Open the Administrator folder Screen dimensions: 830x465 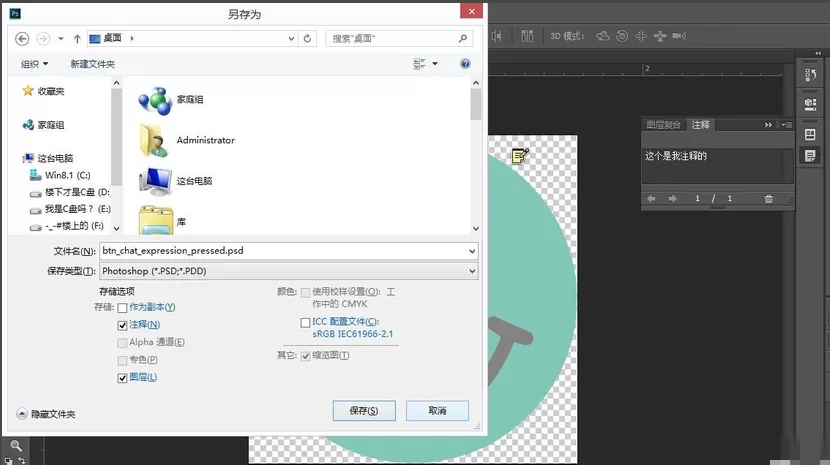[x=187, y=140]
